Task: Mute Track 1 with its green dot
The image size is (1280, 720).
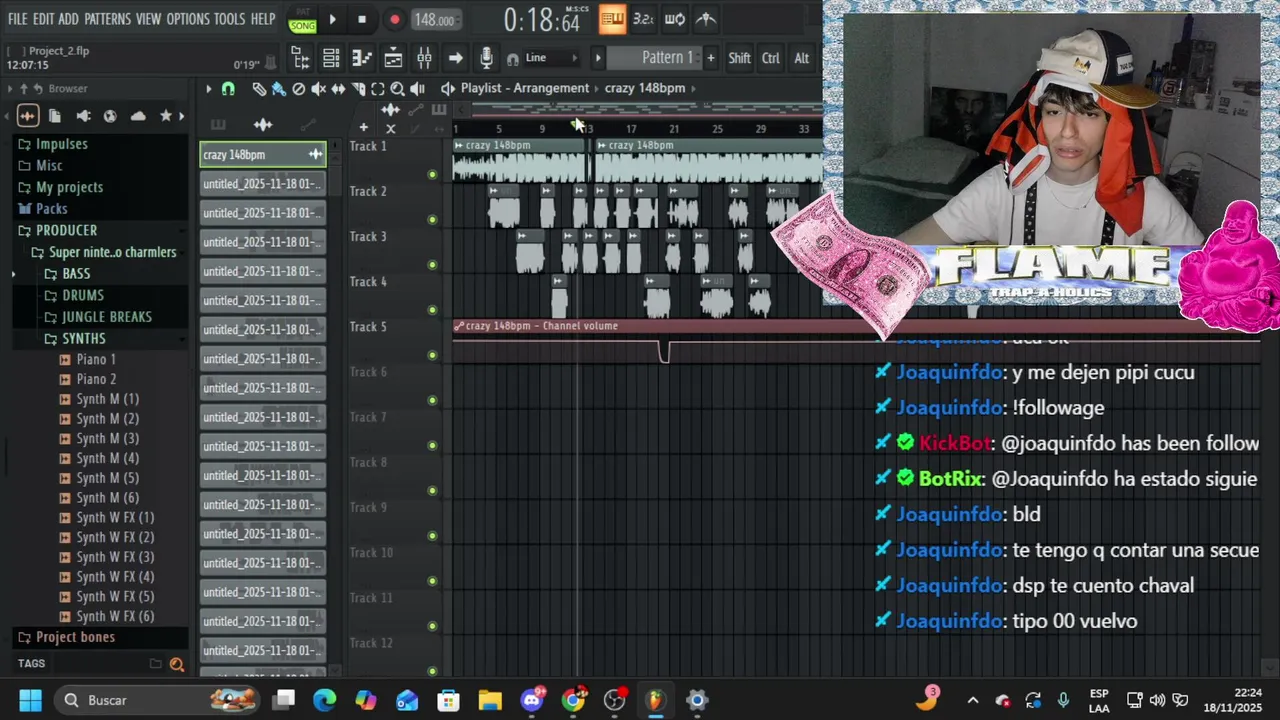Action: click(432, 175)
